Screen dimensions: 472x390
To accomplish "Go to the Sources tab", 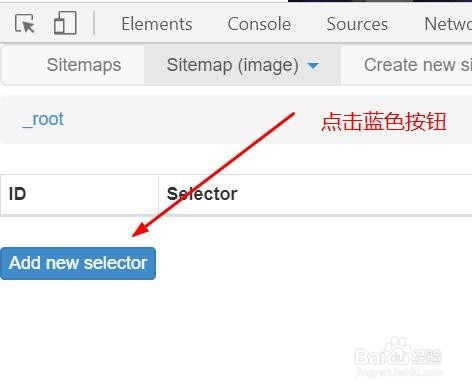I will pyautogui.click(x=357, y=24).
